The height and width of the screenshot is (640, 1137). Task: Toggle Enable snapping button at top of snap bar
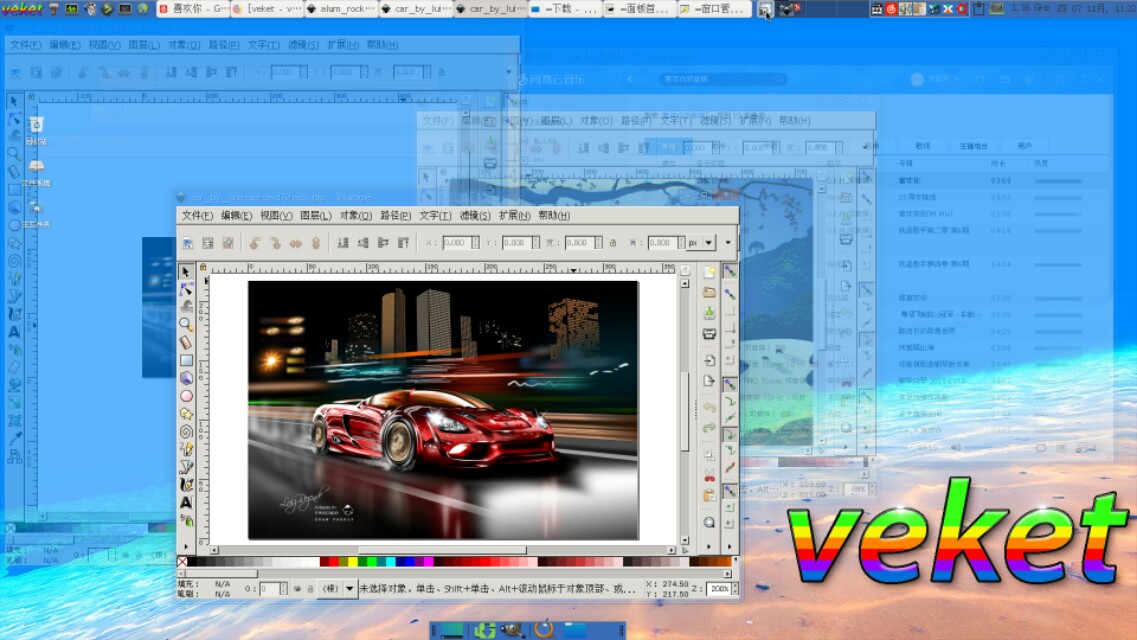pyautogui.click(x=729, y=272)
